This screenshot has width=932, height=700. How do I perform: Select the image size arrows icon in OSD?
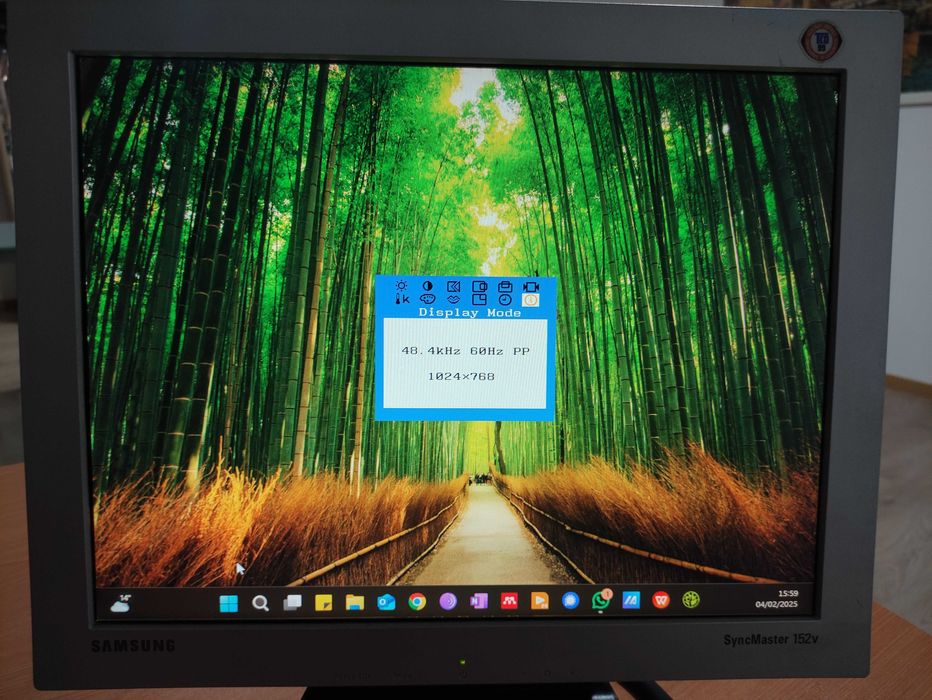click(531, 287)
